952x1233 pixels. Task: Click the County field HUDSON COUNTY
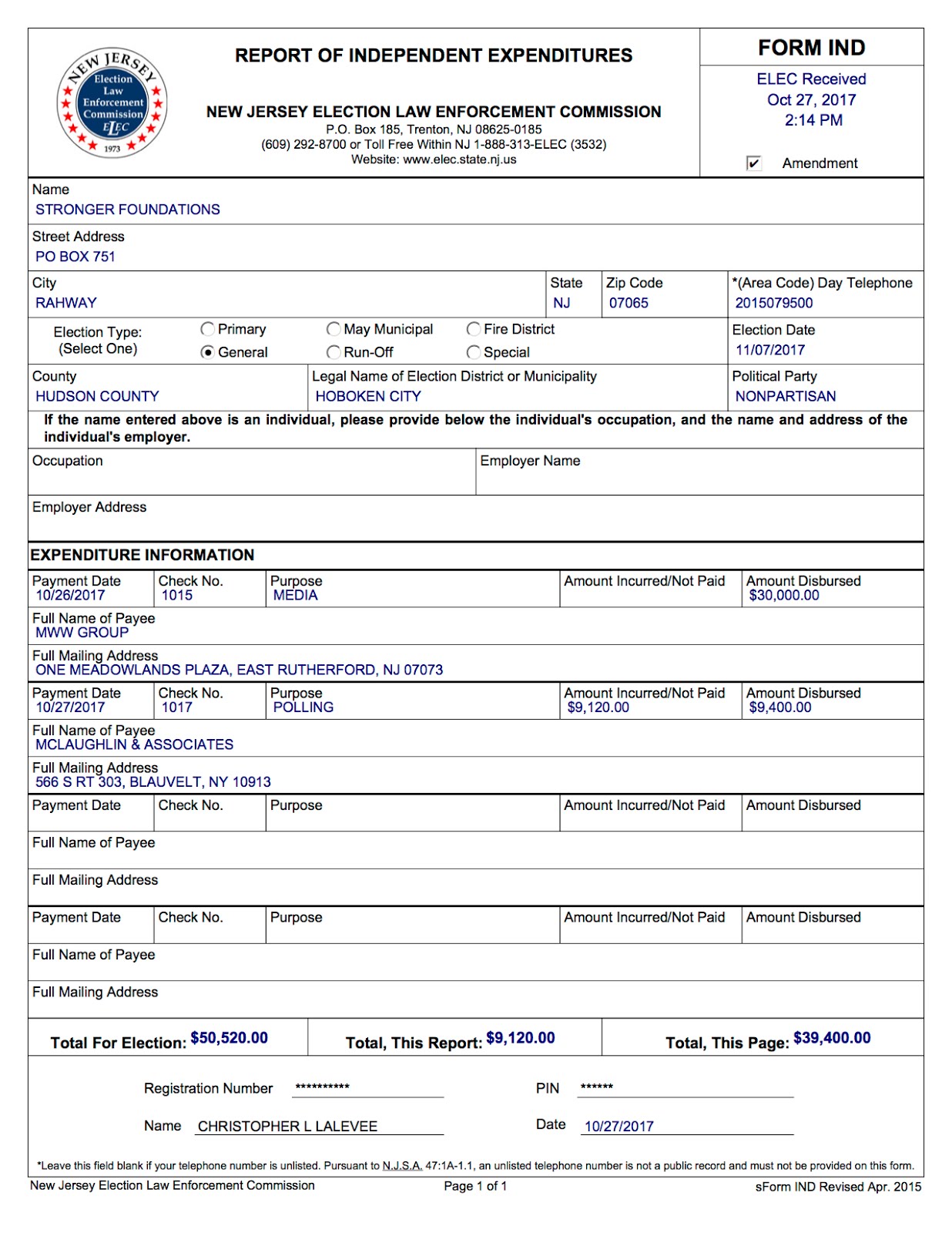click(97, 396)
